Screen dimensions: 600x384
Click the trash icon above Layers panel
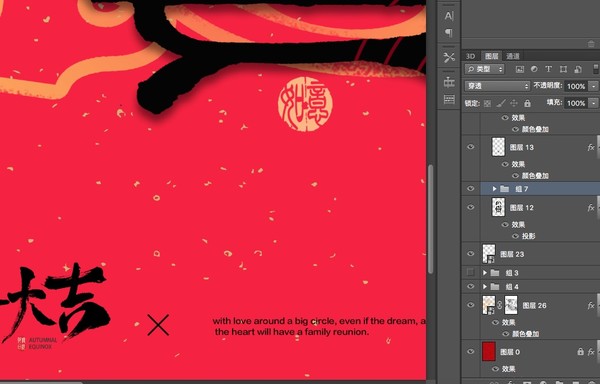tap(591, 44)
